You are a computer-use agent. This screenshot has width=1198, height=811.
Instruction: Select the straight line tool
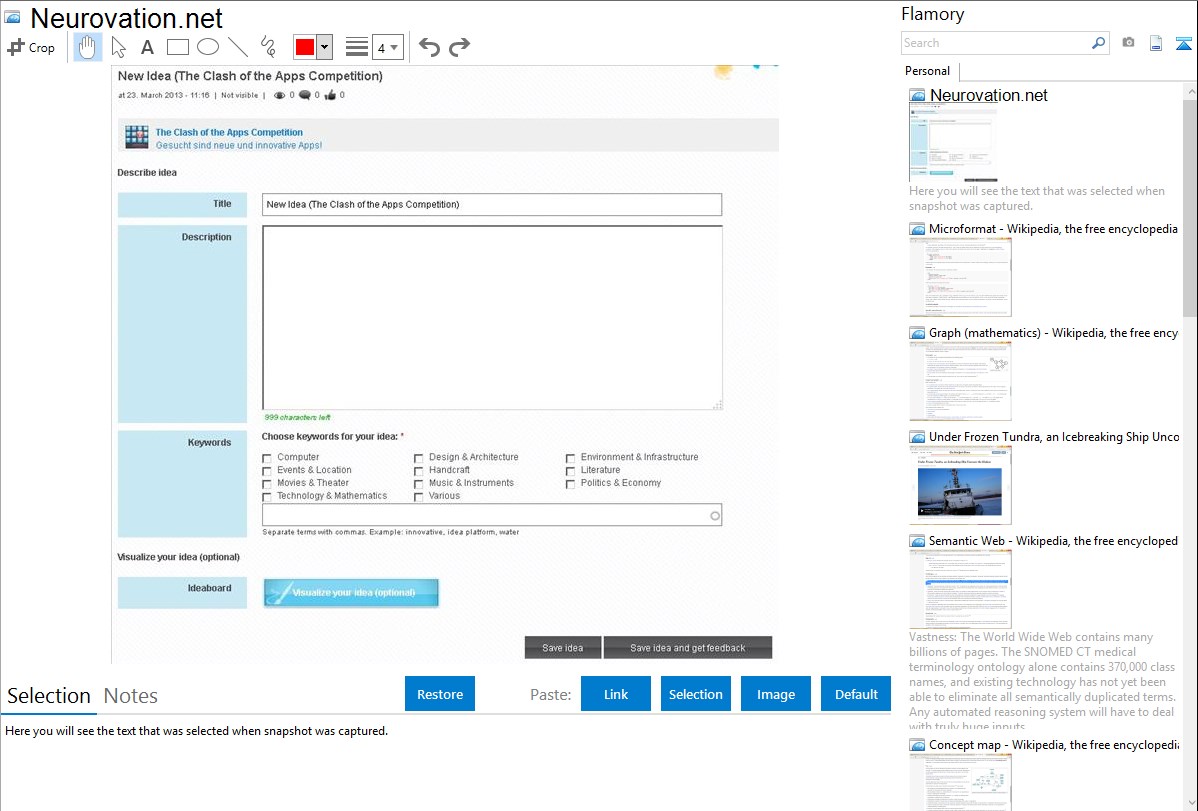(x=238, y=47)
